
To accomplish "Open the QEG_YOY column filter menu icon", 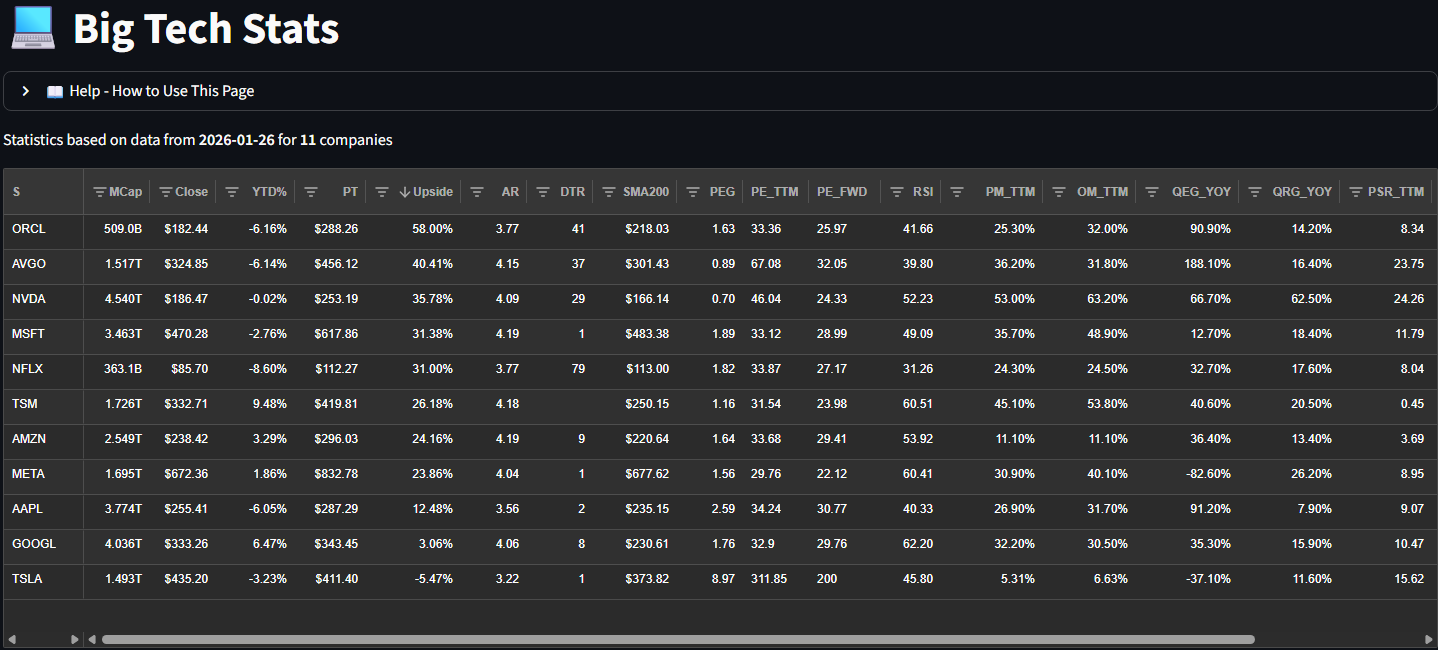I will point(1152,192).
